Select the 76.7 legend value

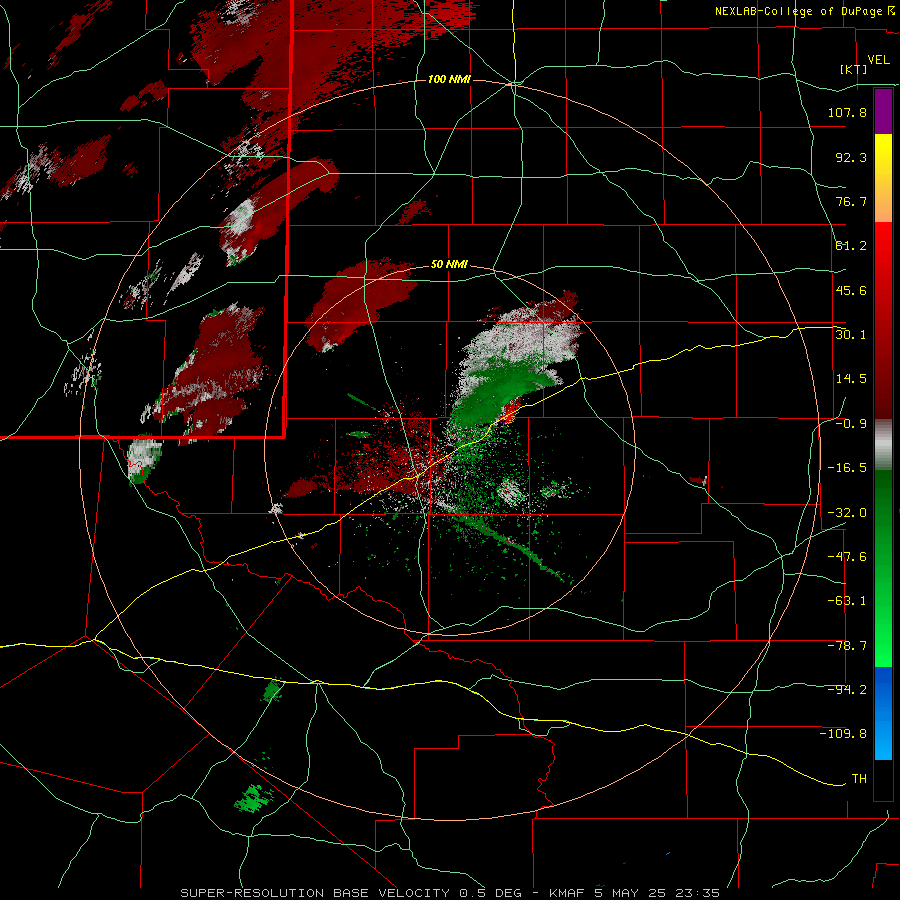(x=851, y=201)
